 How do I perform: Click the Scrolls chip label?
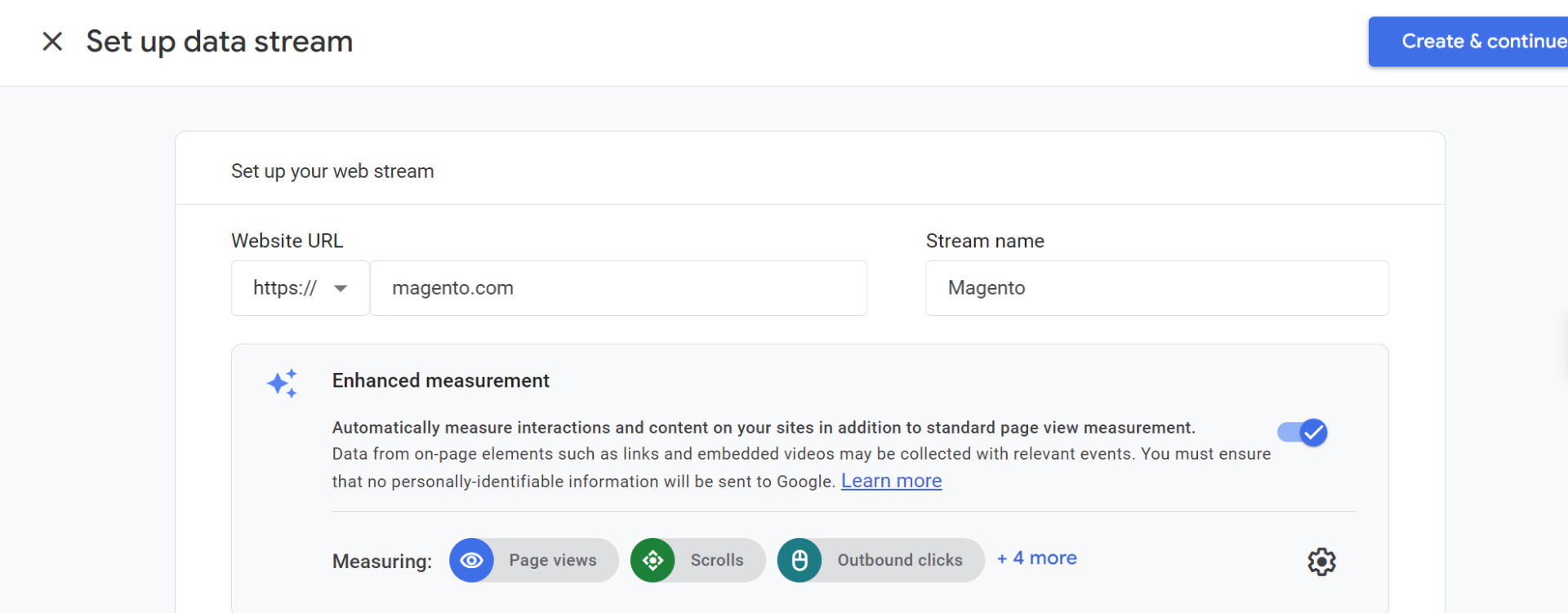[x=717, y=560]
